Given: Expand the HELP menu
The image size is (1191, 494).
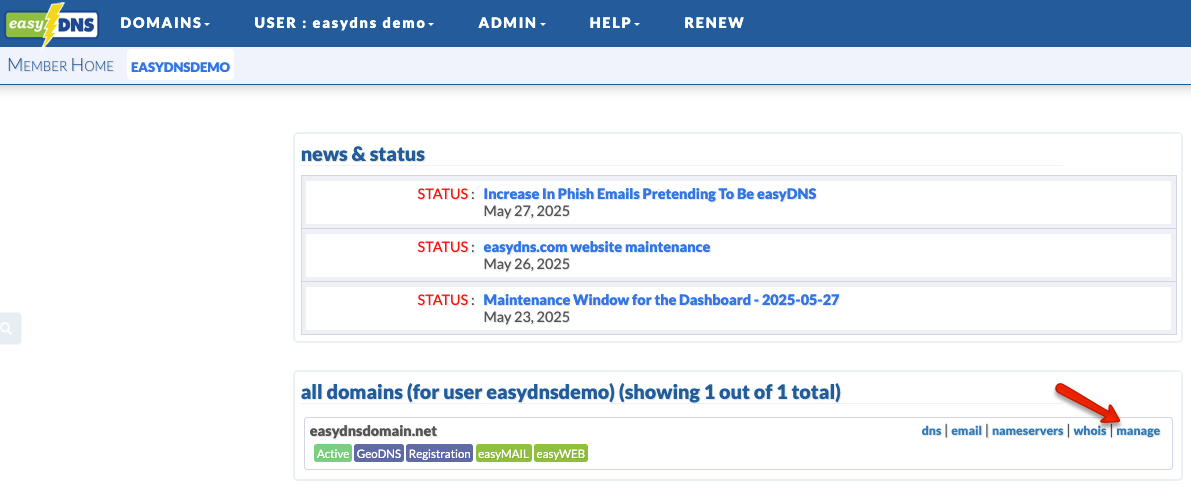Looking at the screenshot, I should point(614,23).
